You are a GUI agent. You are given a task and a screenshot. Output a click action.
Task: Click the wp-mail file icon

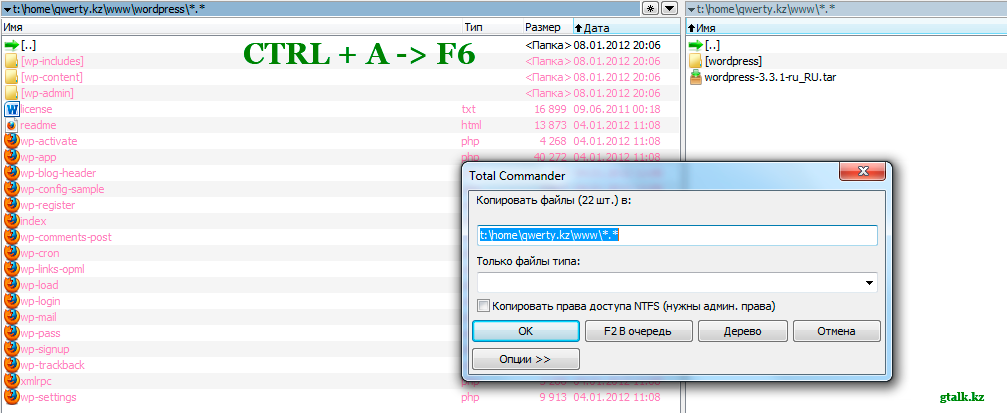pos(12,317)
